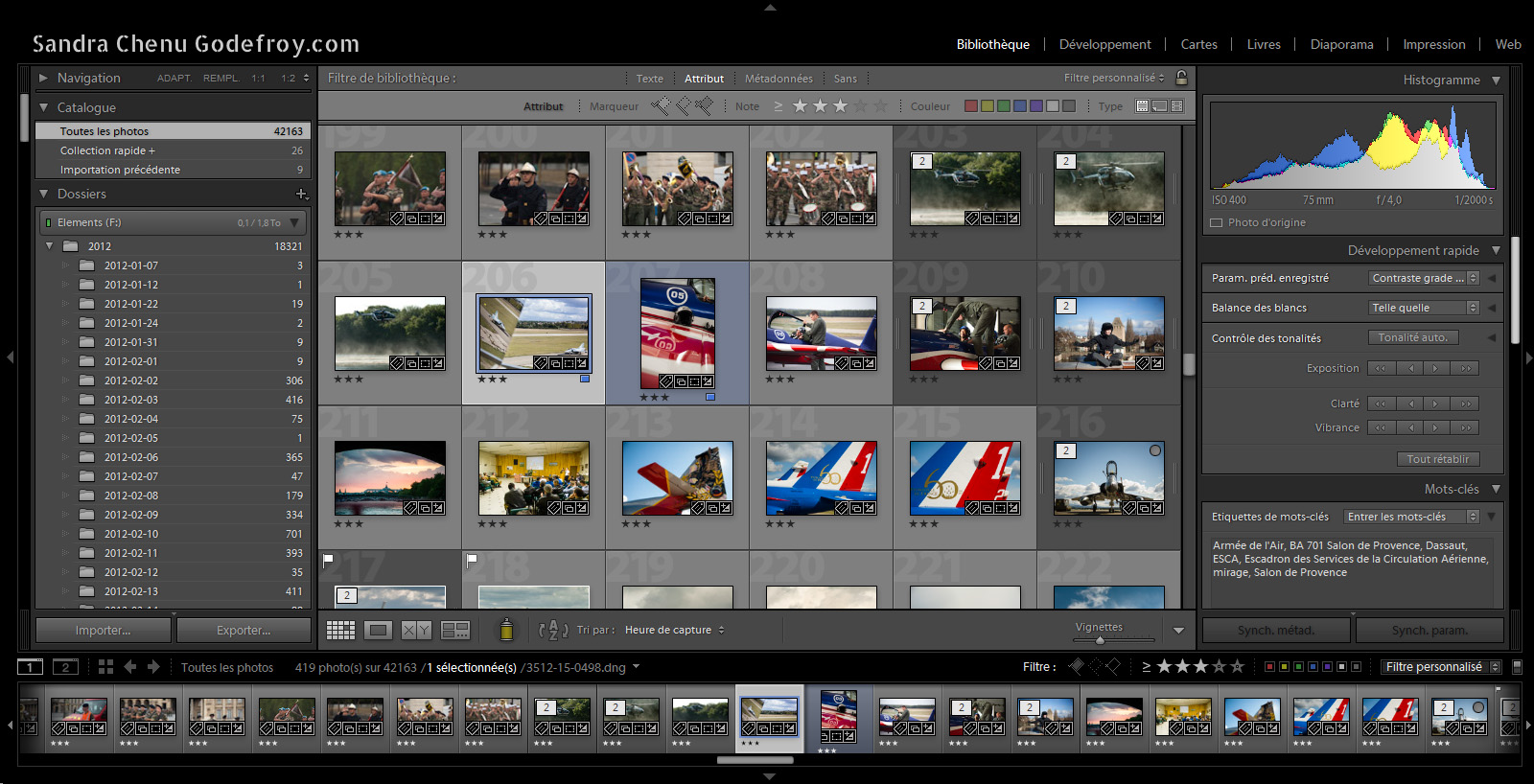Collapse the Dossiers panel
The image size is (1534, 784).
click(x=43, y=194)
